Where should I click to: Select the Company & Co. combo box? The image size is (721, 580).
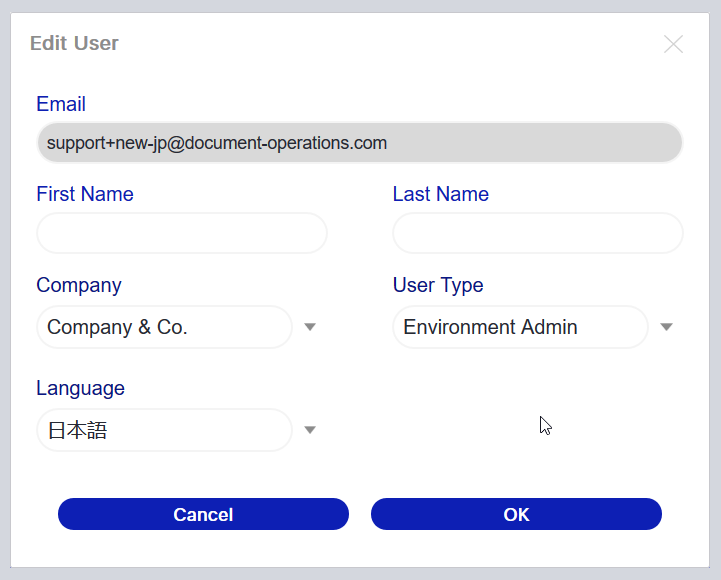(164, 327)
